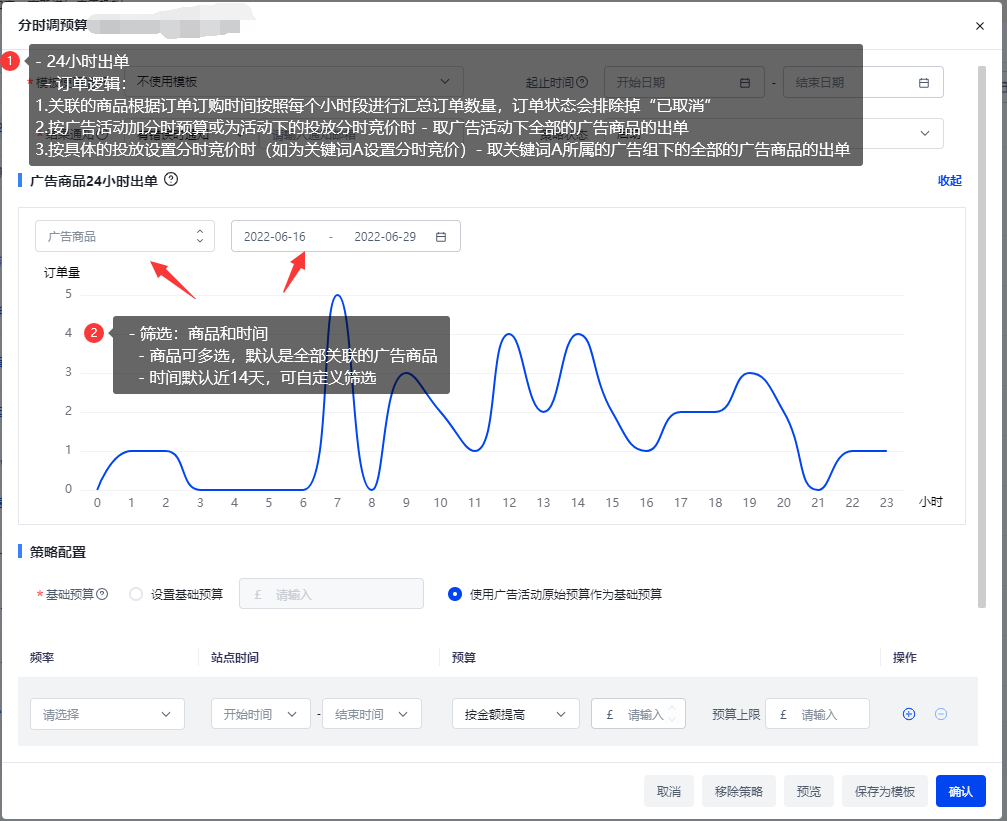1007x821 pixels.
Task: Click the 站点时间 column header
Action: point(235,657)
